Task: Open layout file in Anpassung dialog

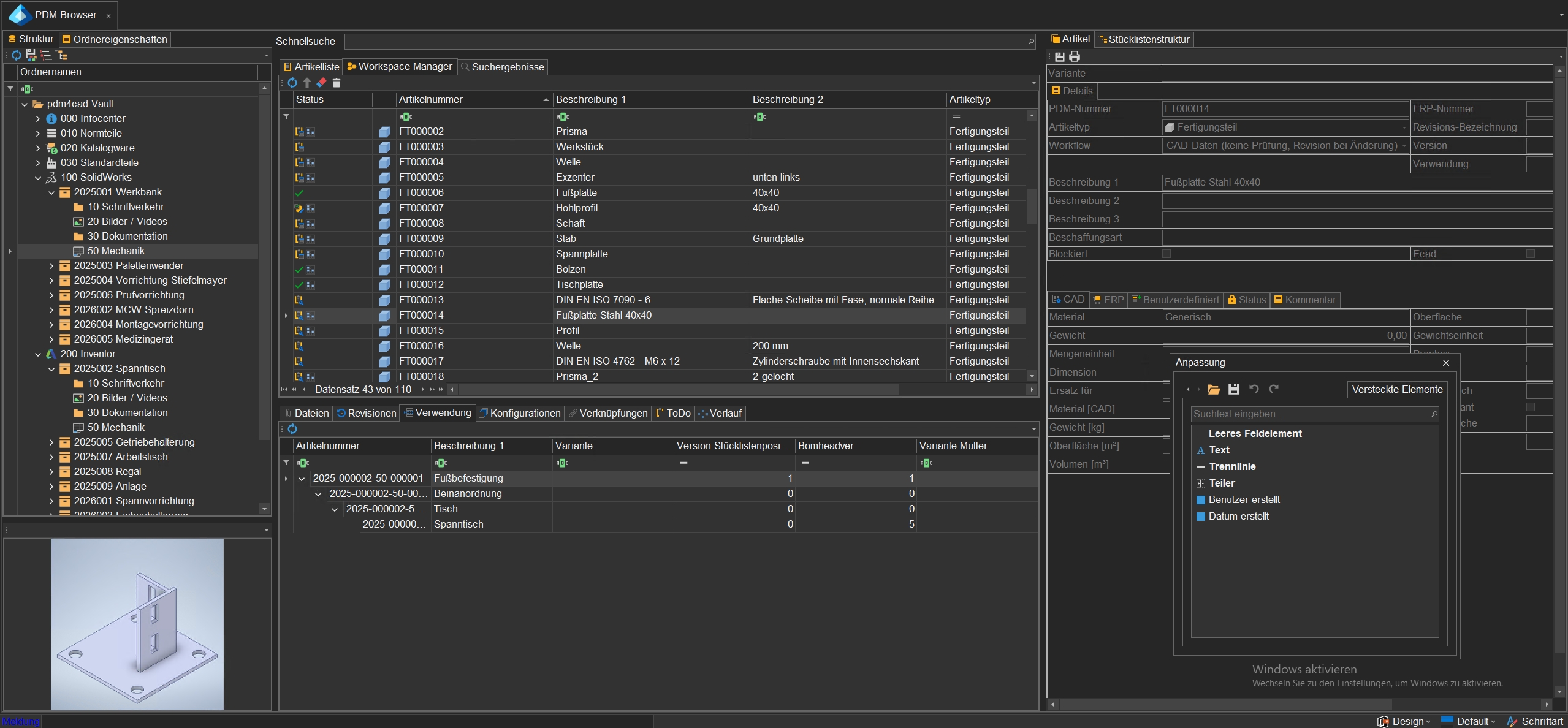Action: (1214, 389)
